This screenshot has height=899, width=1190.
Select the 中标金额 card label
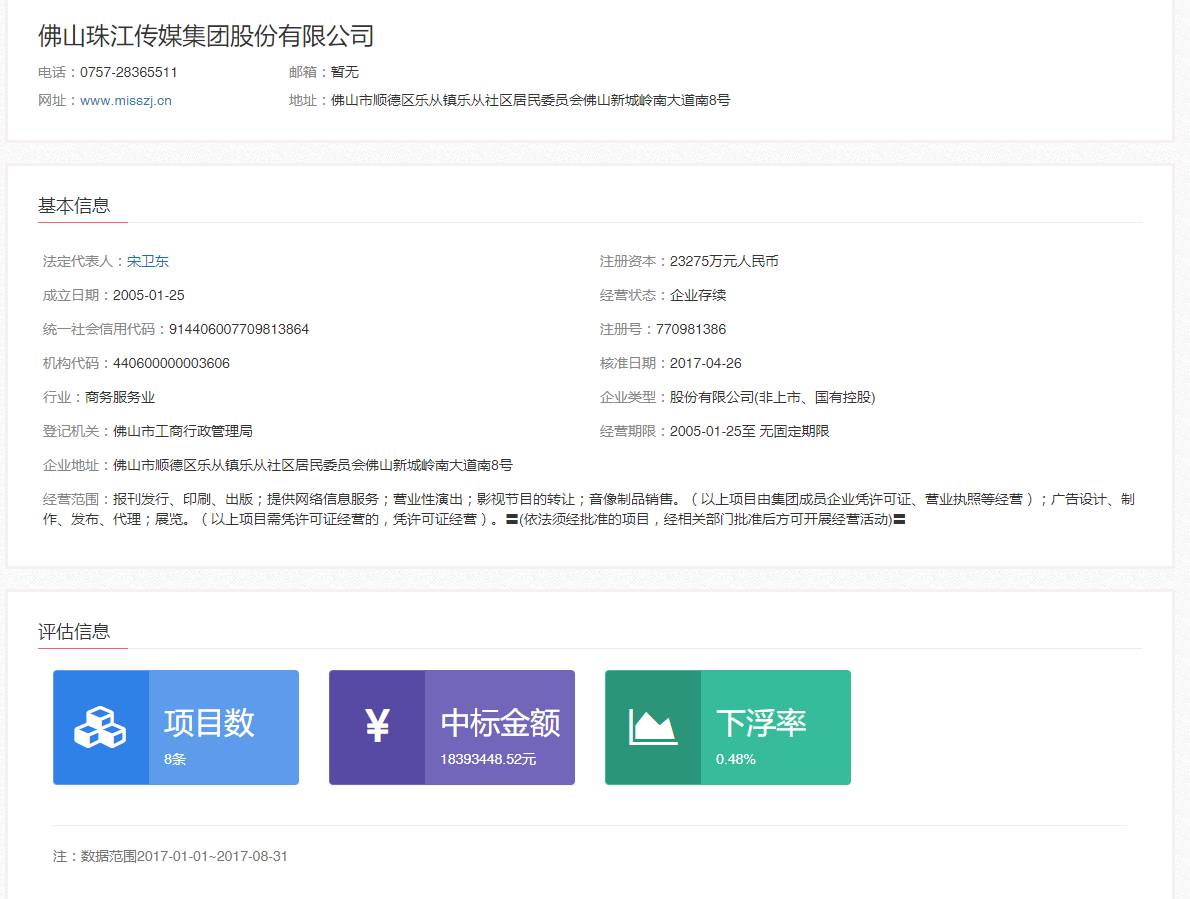(x=500, y=722)
